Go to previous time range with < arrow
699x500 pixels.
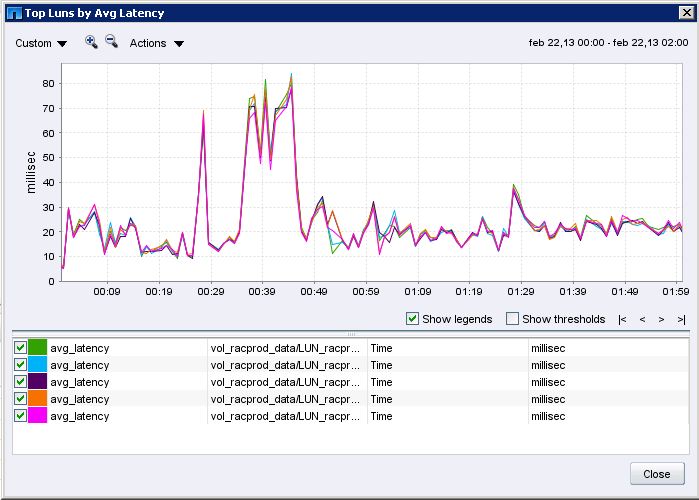point(642,319)
